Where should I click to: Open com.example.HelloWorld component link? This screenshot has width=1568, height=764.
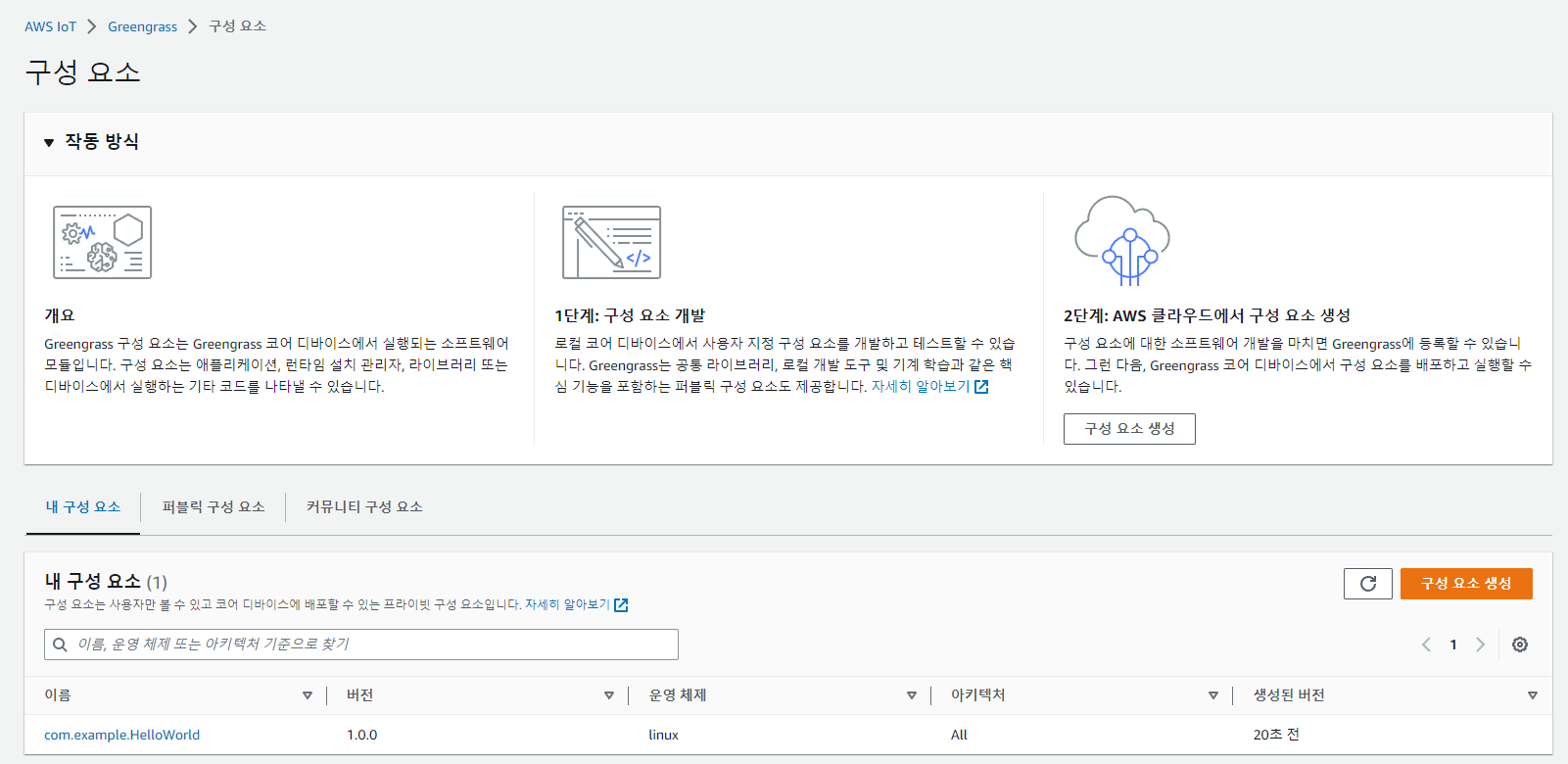click(121, 735)
